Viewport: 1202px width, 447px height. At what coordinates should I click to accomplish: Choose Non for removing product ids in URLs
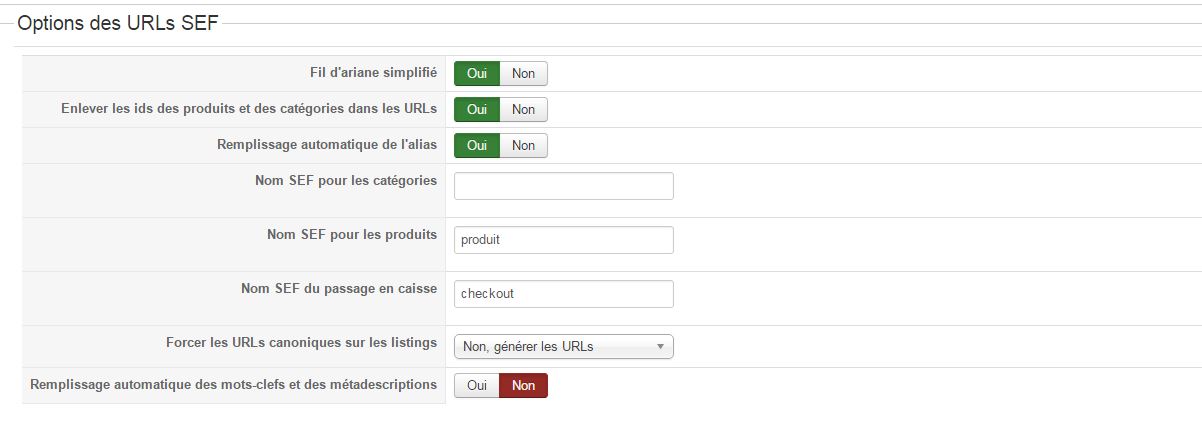coord(524,109)
